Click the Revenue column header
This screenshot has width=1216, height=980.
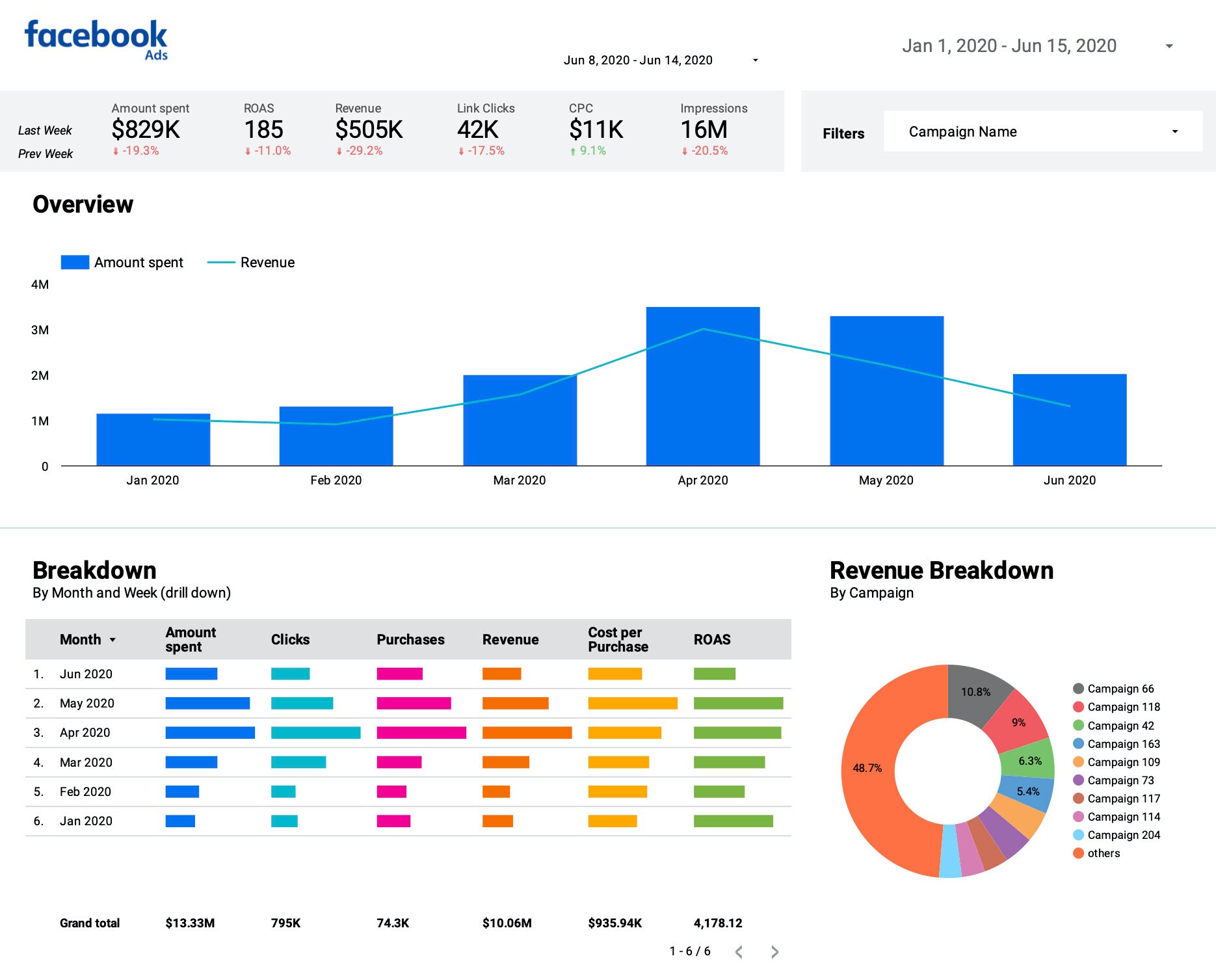click(510, 639)
